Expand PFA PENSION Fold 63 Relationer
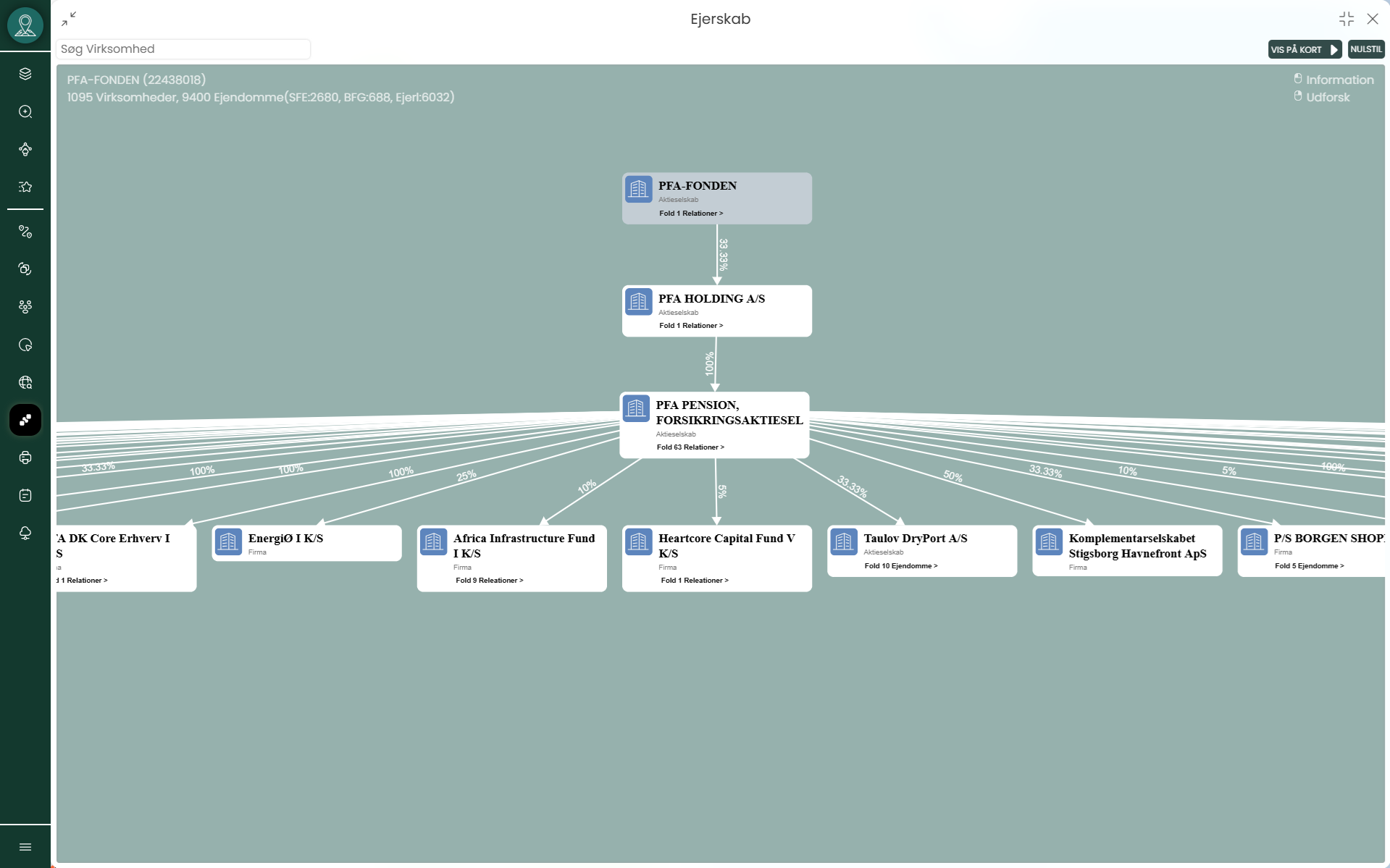Image resolution: width=1390 pixels, height=868 pixels. click(x=690, y=447)
